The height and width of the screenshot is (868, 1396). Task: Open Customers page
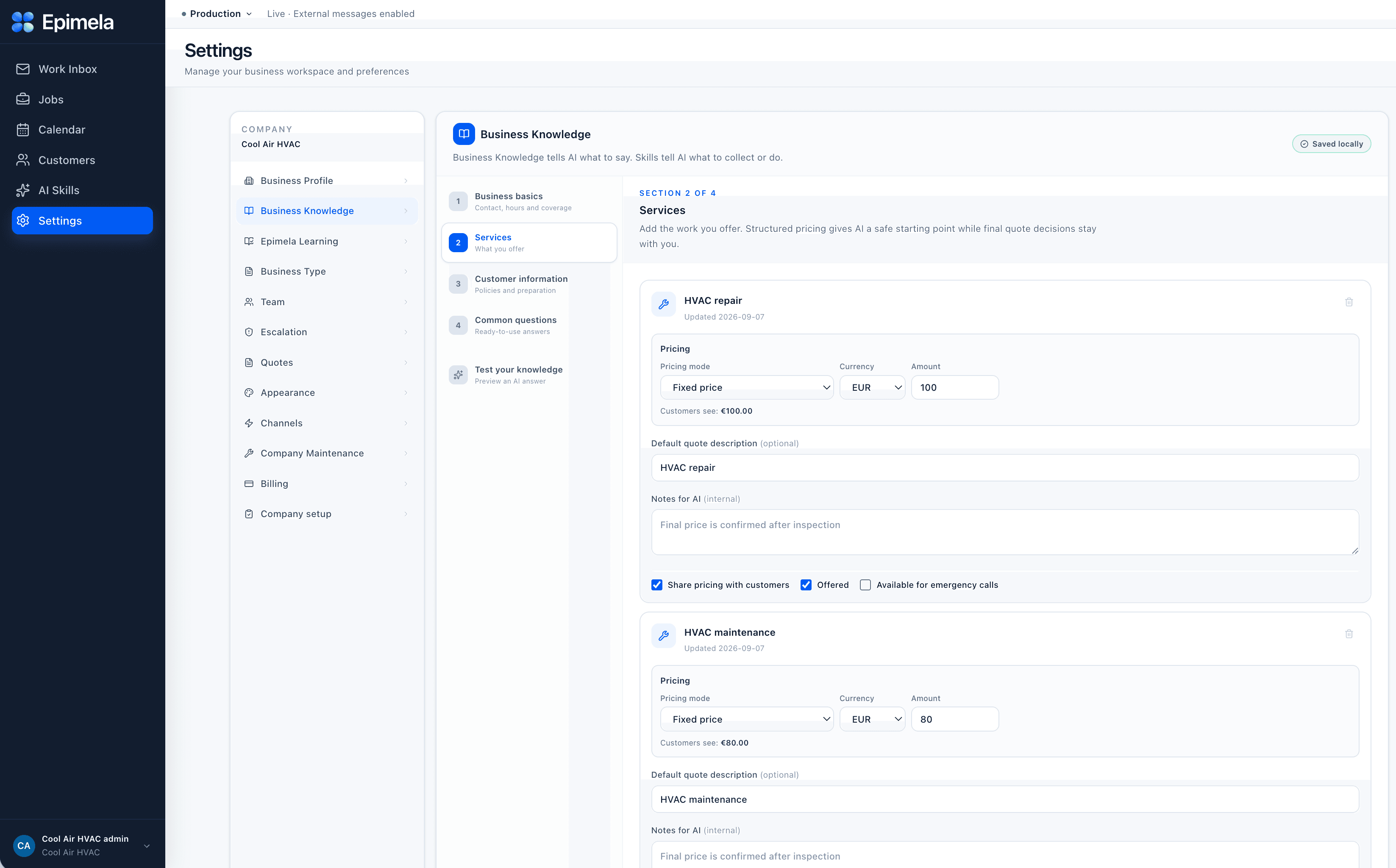click(x=82, y=160)
